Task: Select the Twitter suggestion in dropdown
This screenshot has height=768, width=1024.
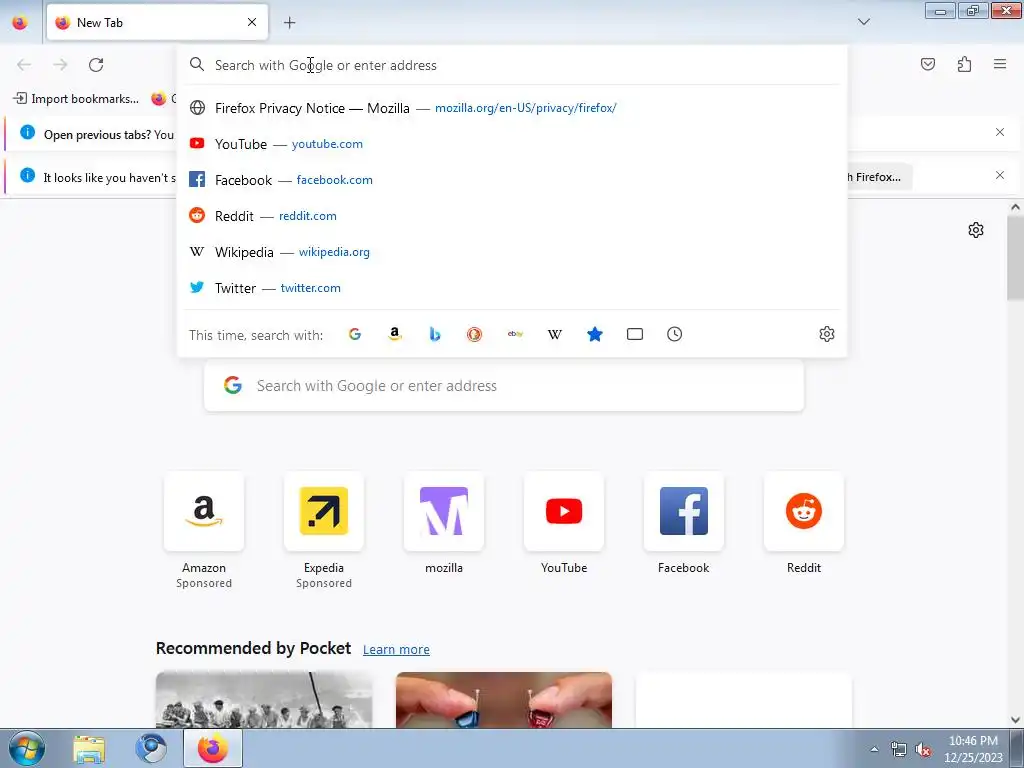Action: tap(512, 287)
